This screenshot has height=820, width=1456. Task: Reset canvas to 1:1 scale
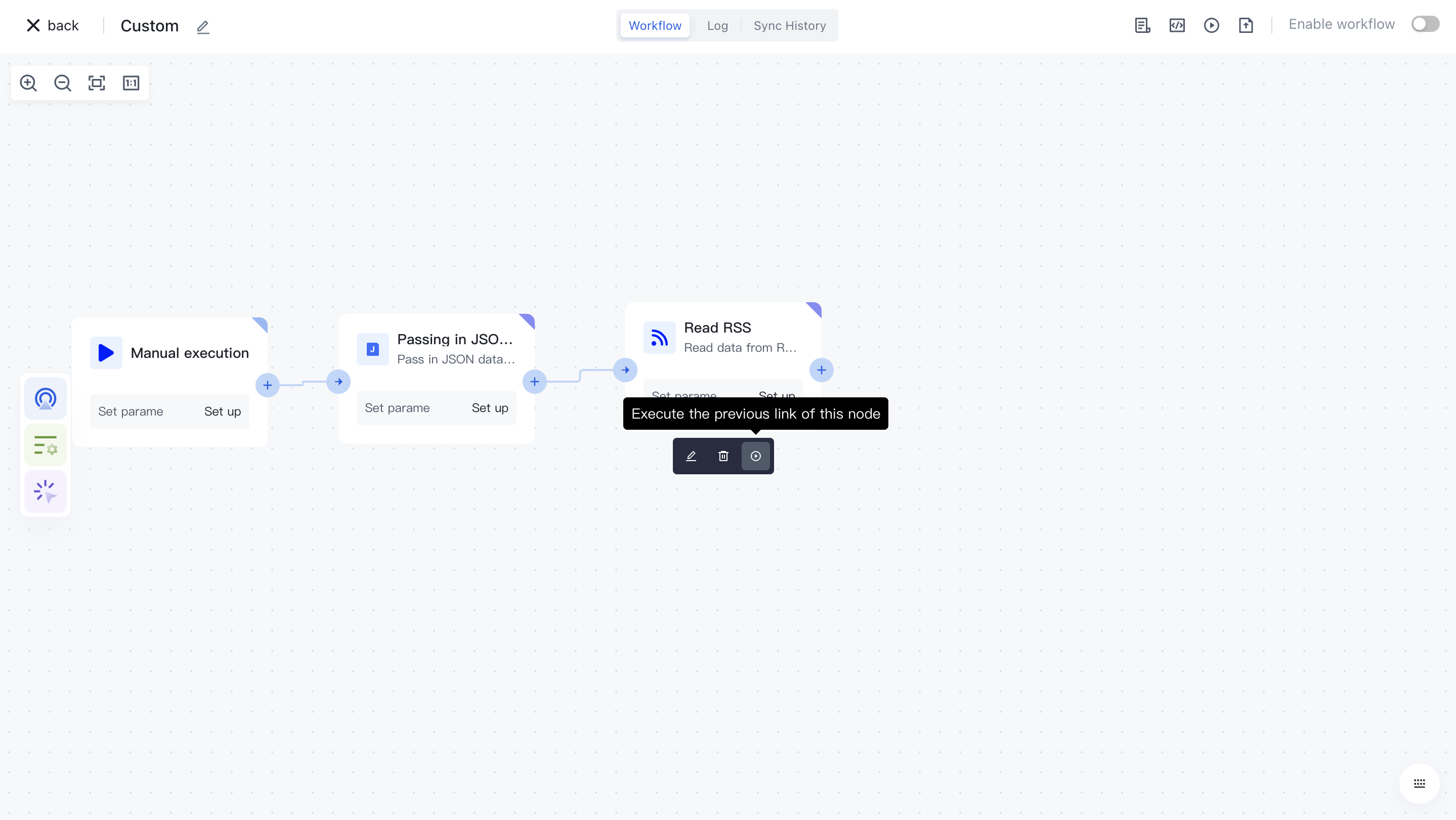click(131, 83)
